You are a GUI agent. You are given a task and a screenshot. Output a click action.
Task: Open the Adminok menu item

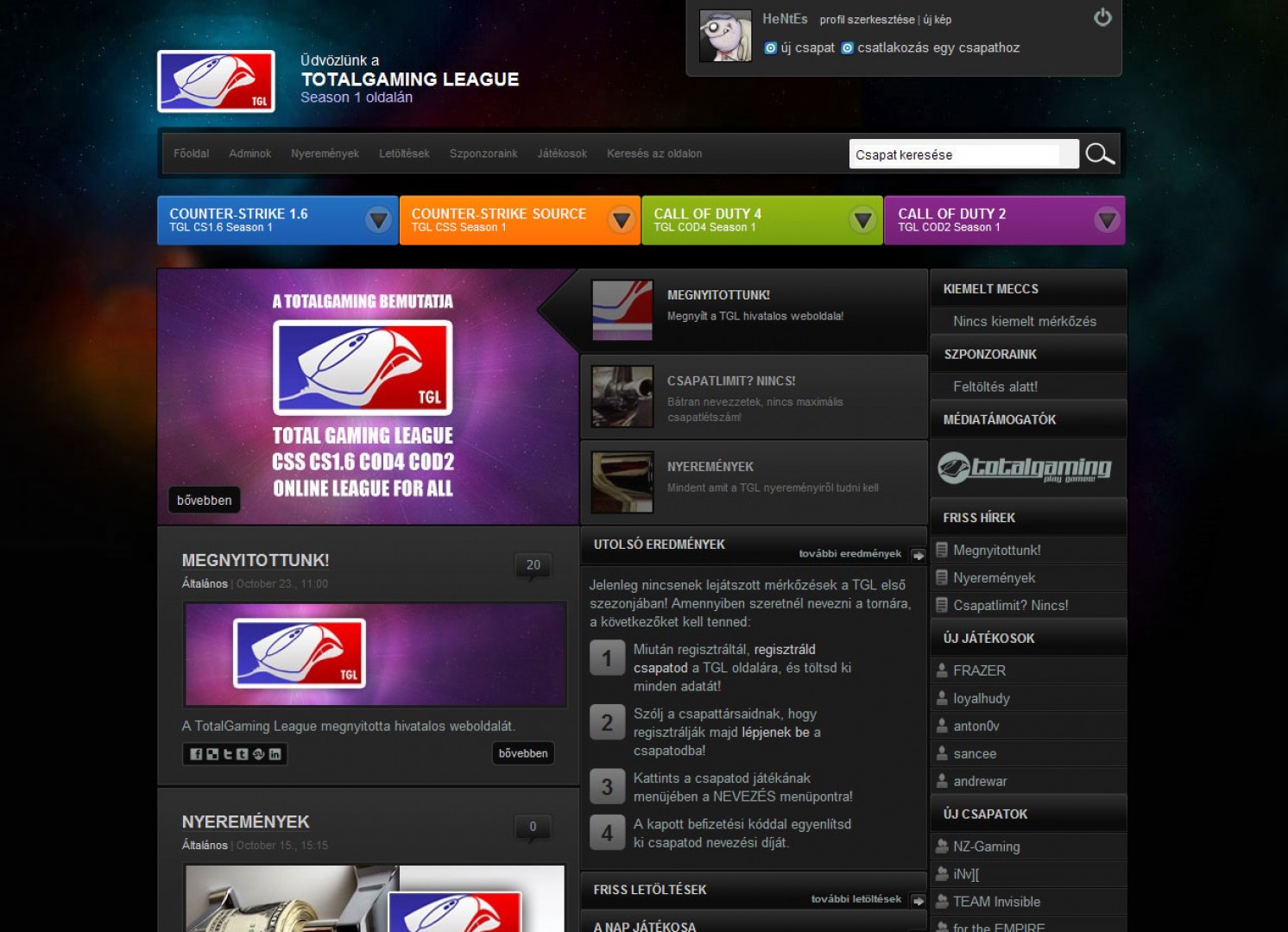(249, 154)
